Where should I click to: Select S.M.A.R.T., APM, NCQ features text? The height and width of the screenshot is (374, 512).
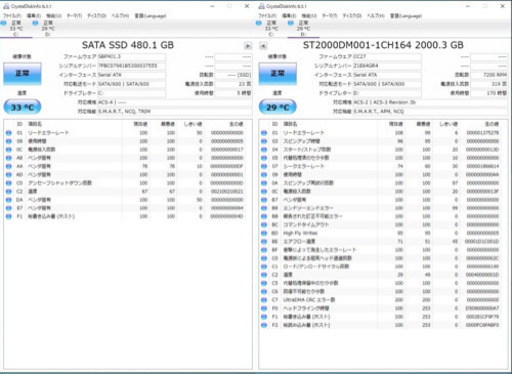point(378,111)
